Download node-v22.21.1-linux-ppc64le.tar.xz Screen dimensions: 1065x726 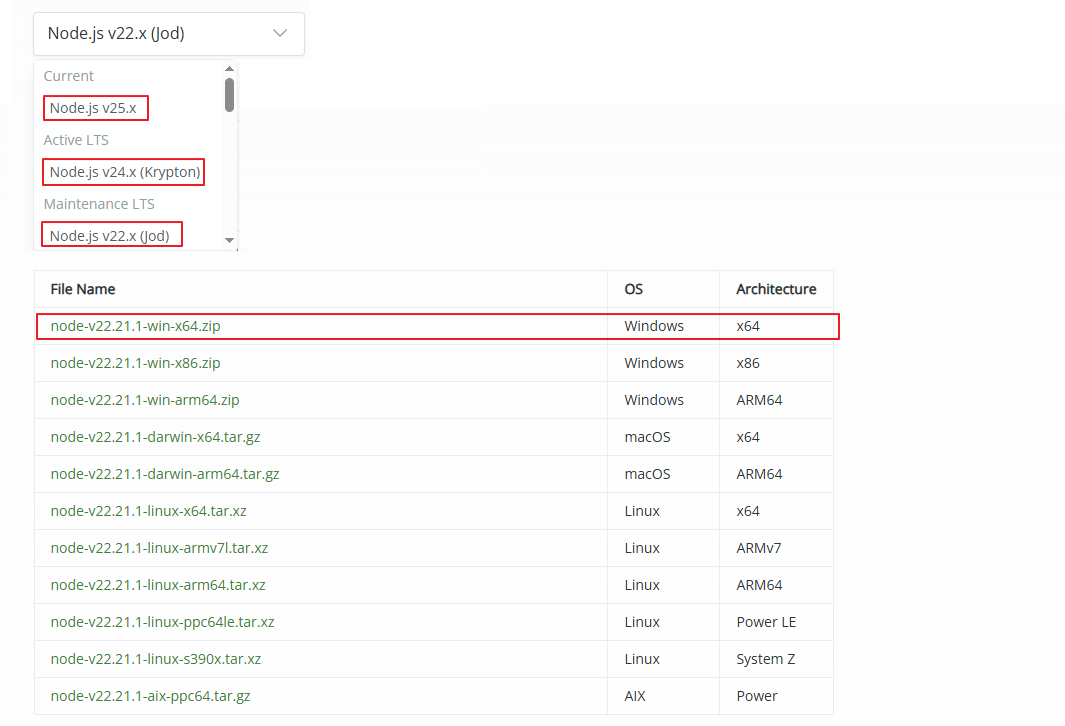162,622
